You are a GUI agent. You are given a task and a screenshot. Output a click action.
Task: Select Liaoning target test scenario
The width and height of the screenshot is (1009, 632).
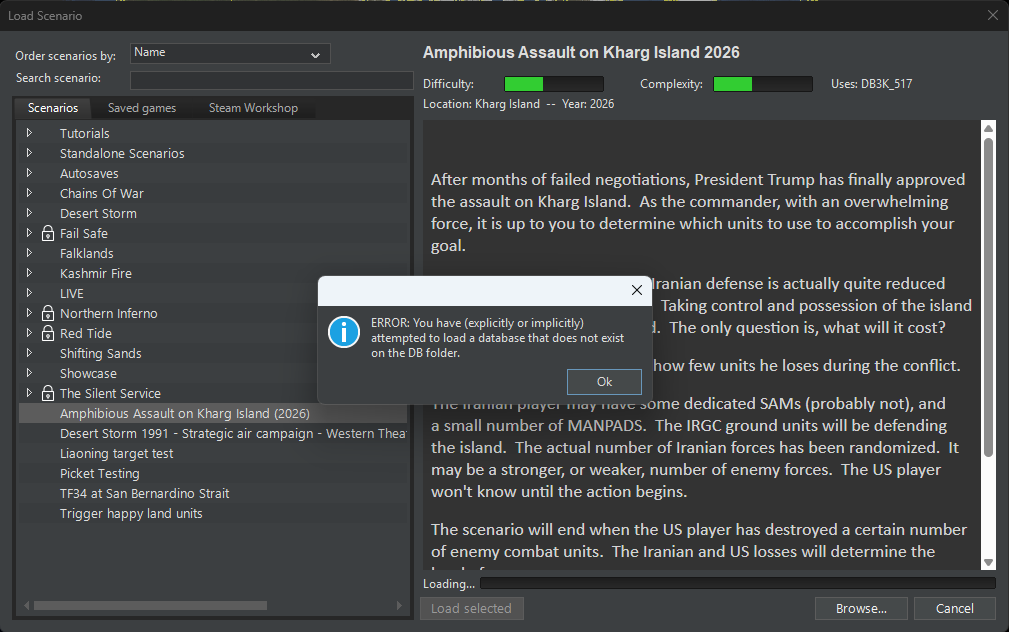click(x=116, y=453)
